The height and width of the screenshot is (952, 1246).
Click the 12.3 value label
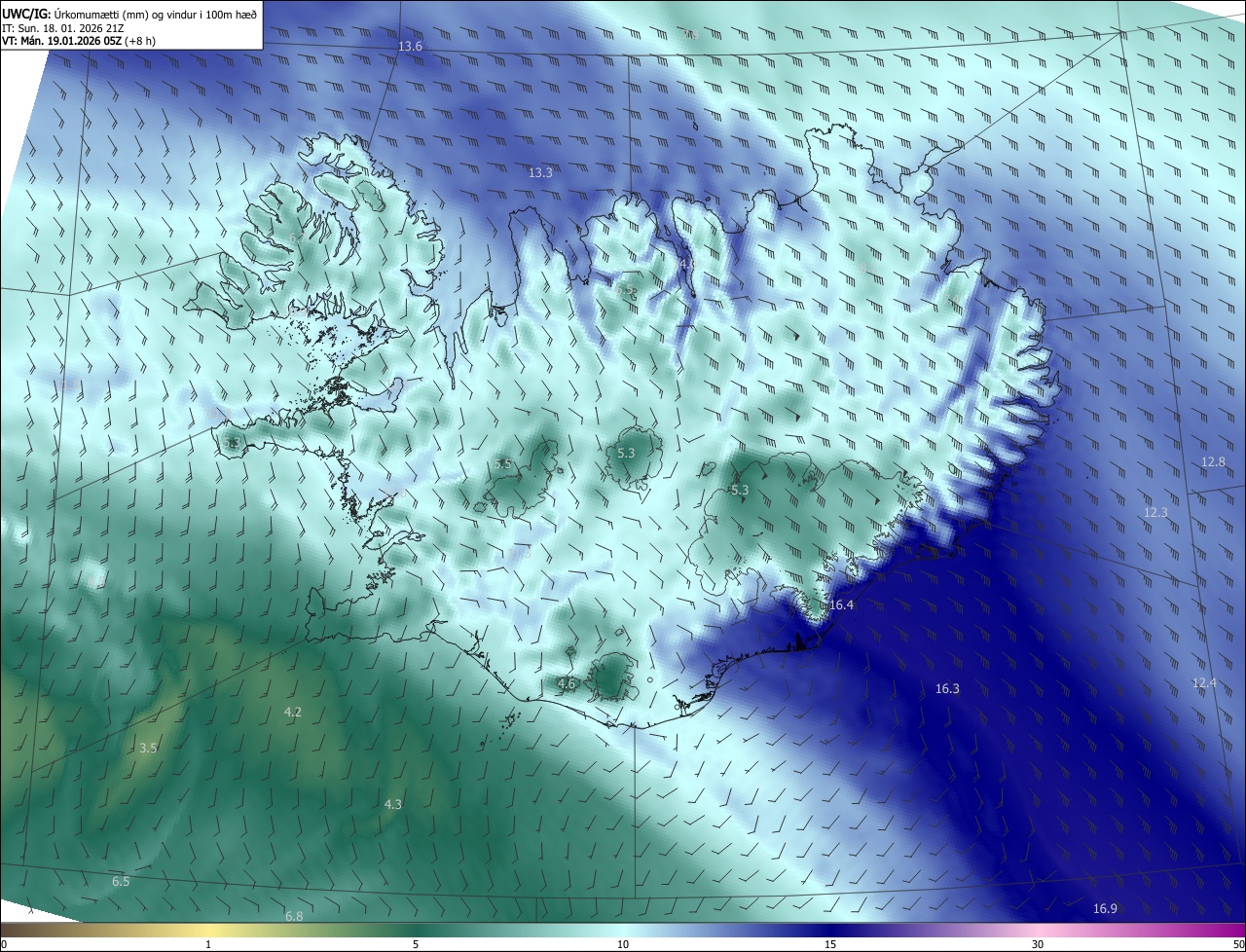(1155, 512)
